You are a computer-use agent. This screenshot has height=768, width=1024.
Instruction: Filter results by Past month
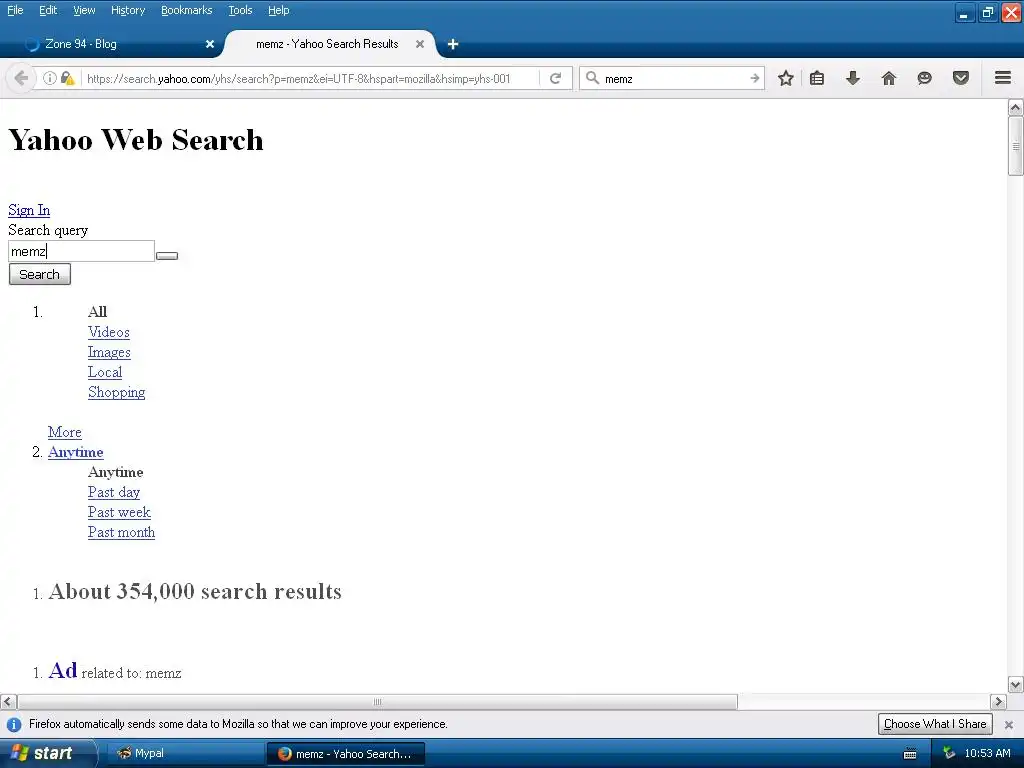point(121,532)
